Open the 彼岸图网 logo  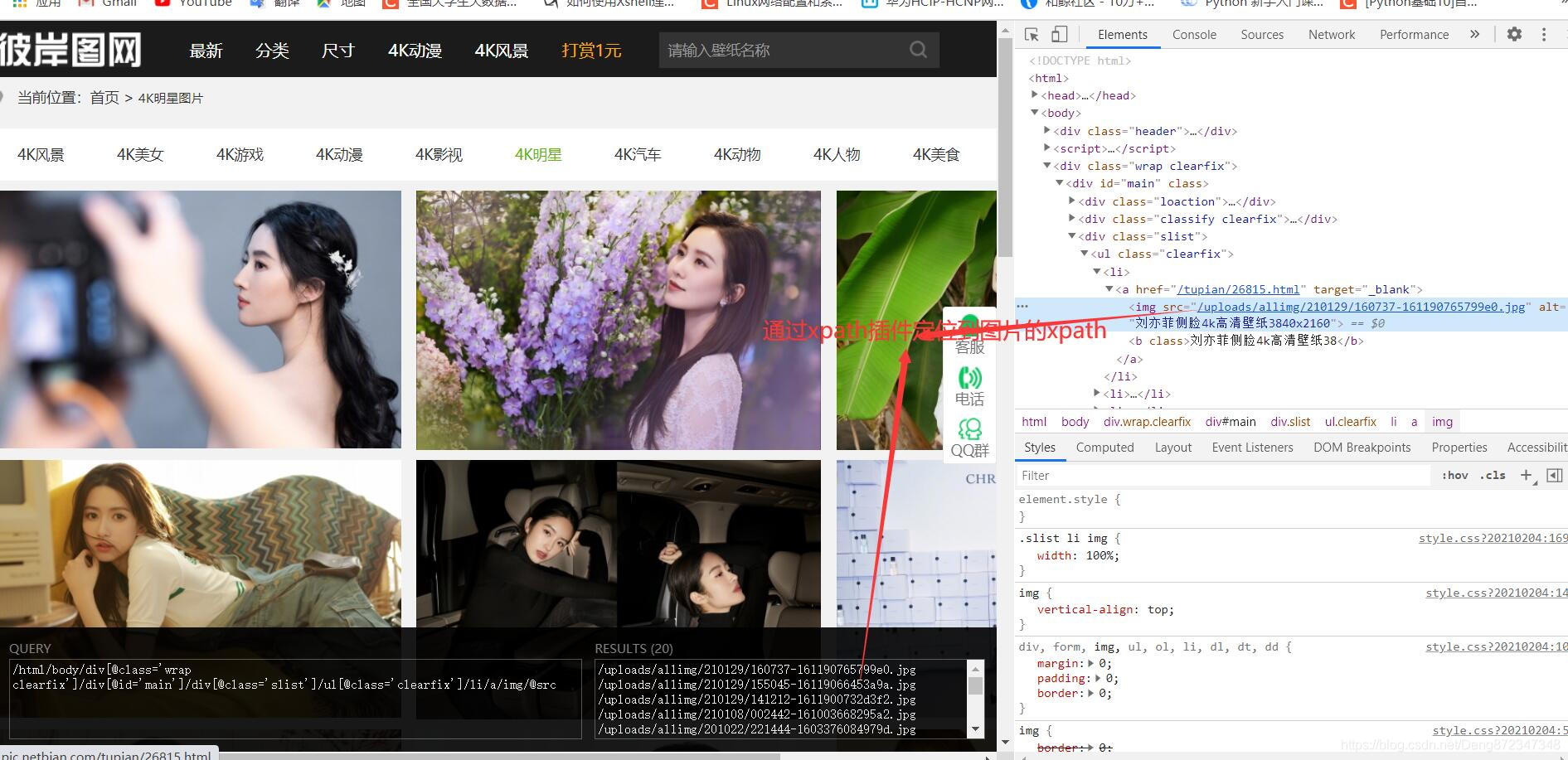[70, 50]
